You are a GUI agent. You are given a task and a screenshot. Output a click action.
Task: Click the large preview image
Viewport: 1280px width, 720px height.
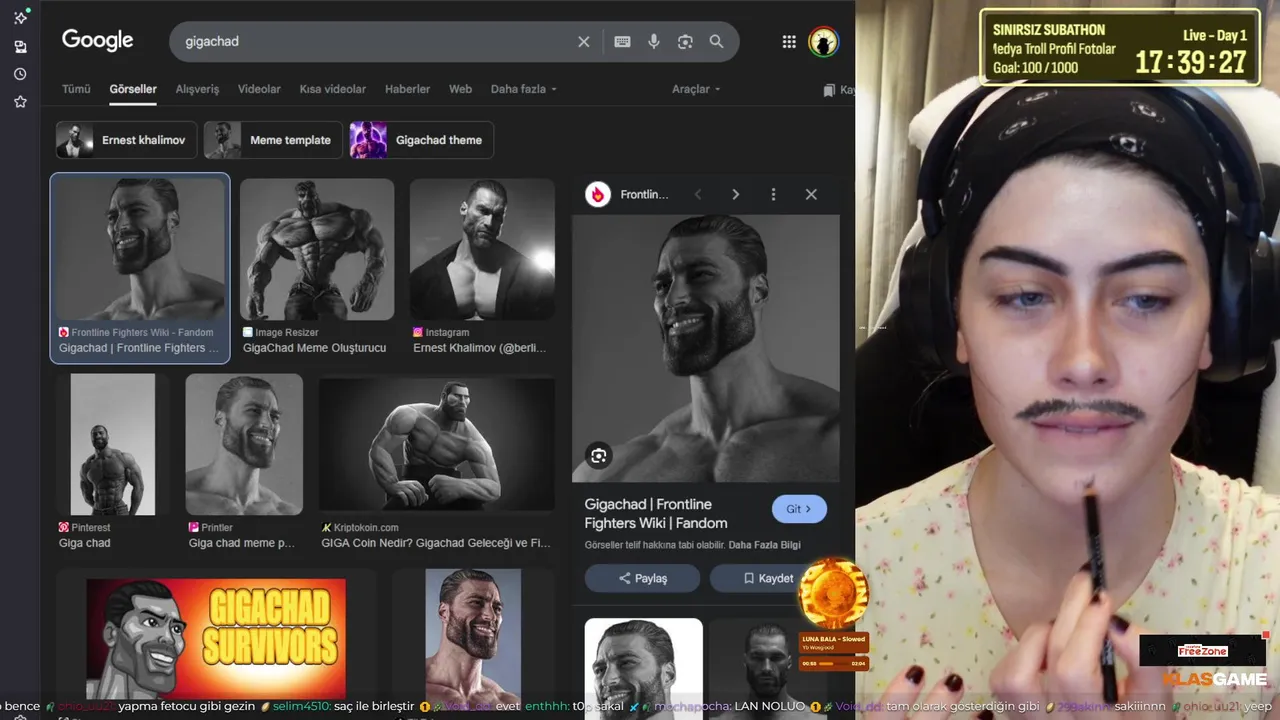click(x=706, y=348)
